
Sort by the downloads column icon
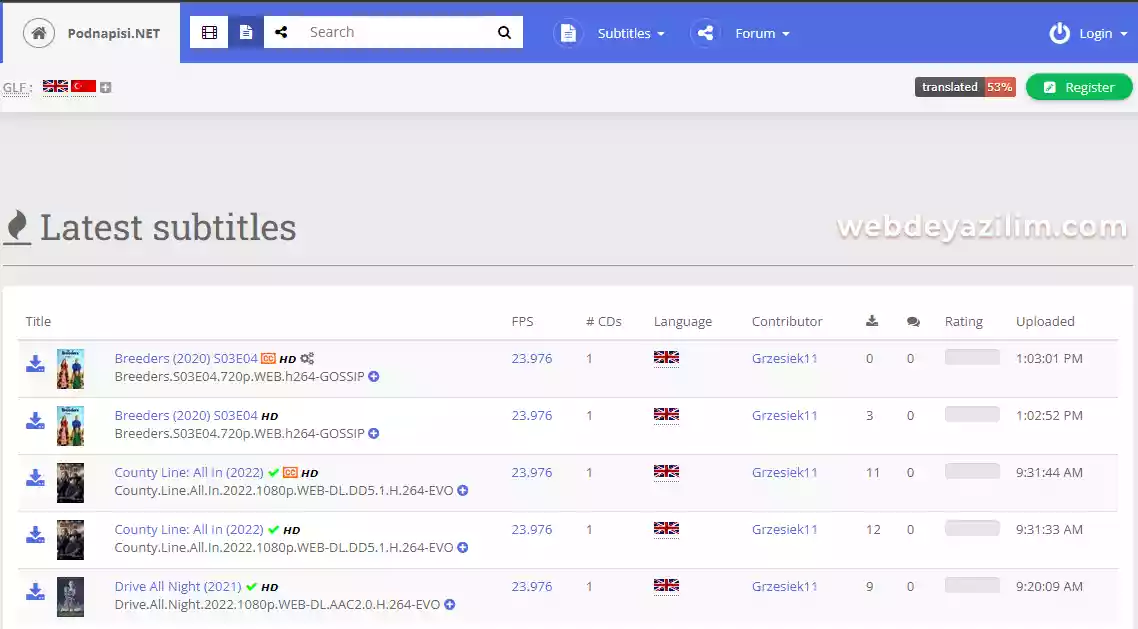pyautogui.click(x=872, y=321)
